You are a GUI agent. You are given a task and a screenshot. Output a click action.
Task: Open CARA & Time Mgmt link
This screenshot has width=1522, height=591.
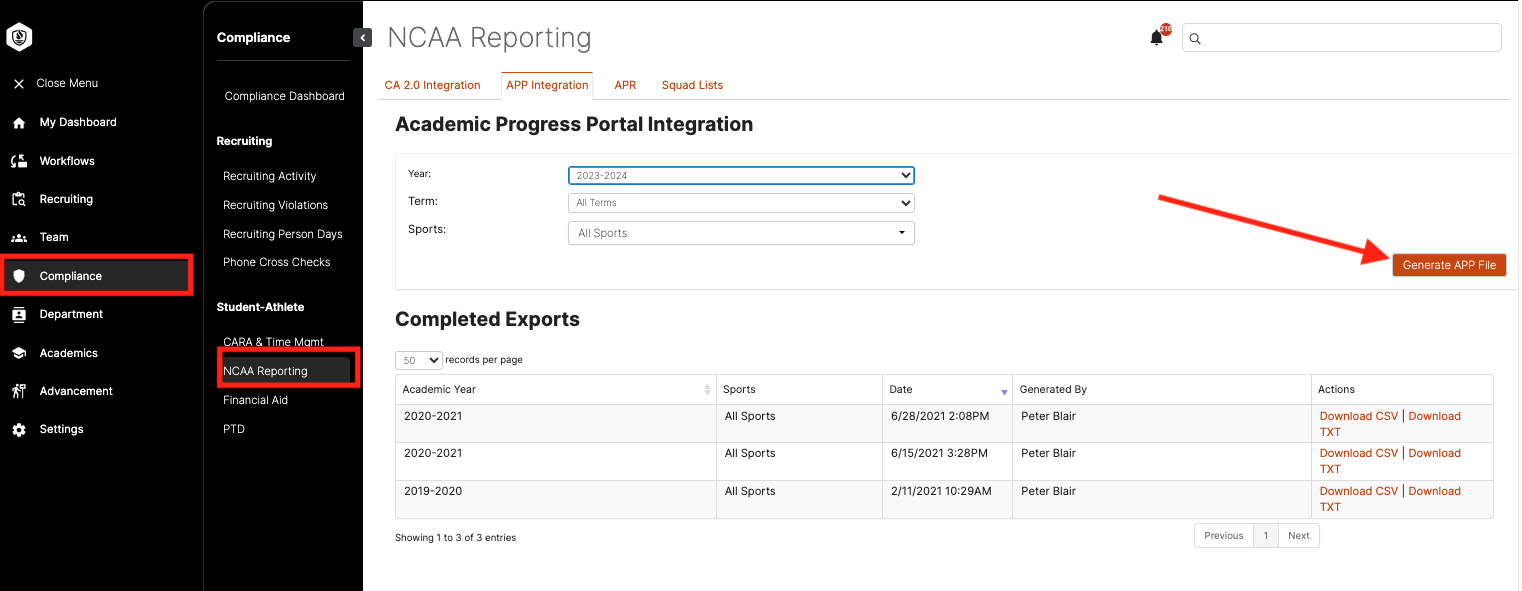point(273,343)
